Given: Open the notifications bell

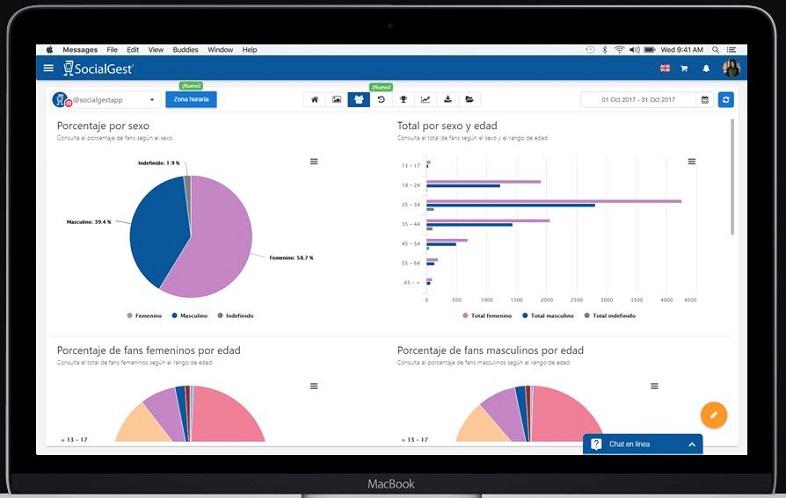Looking at the screenshot, I should (706, 68).
